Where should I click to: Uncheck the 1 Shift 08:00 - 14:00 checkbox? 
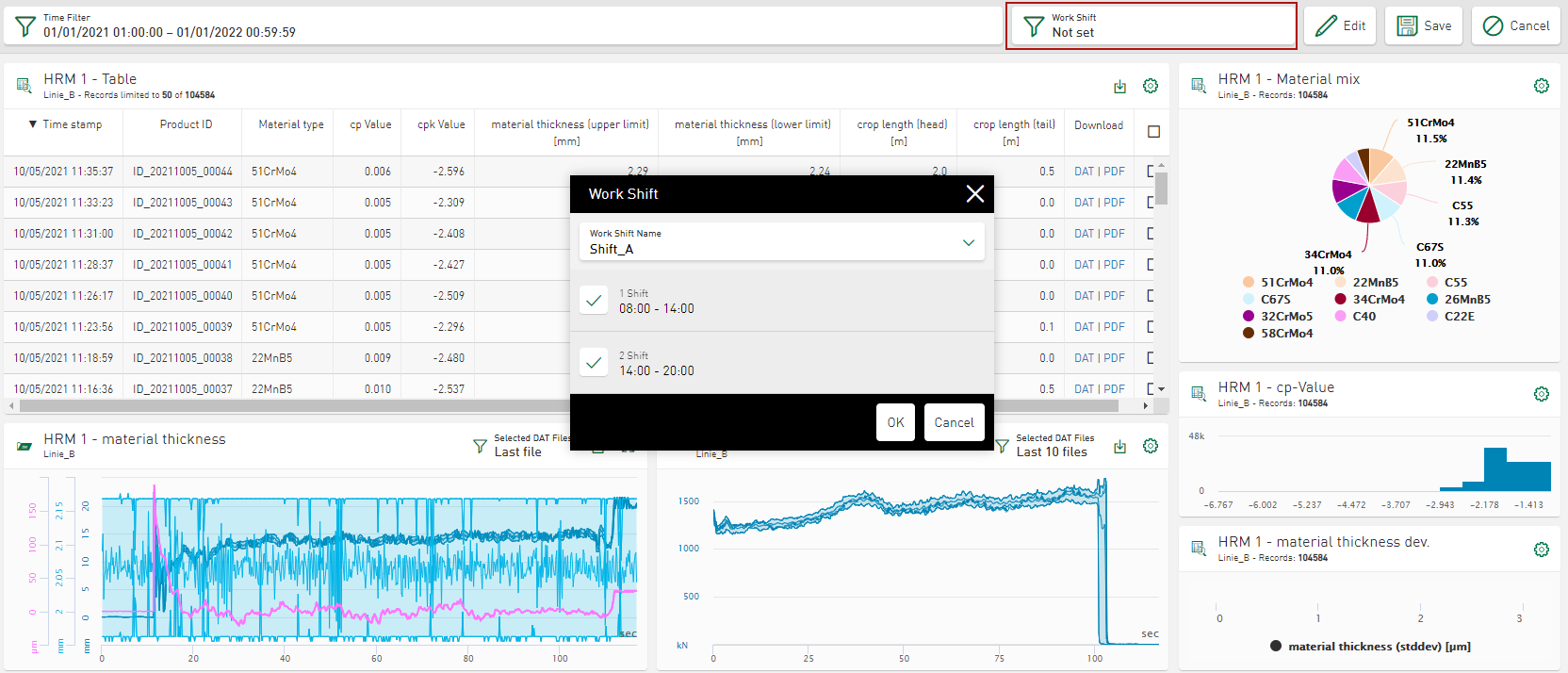[x=594, y=301]
